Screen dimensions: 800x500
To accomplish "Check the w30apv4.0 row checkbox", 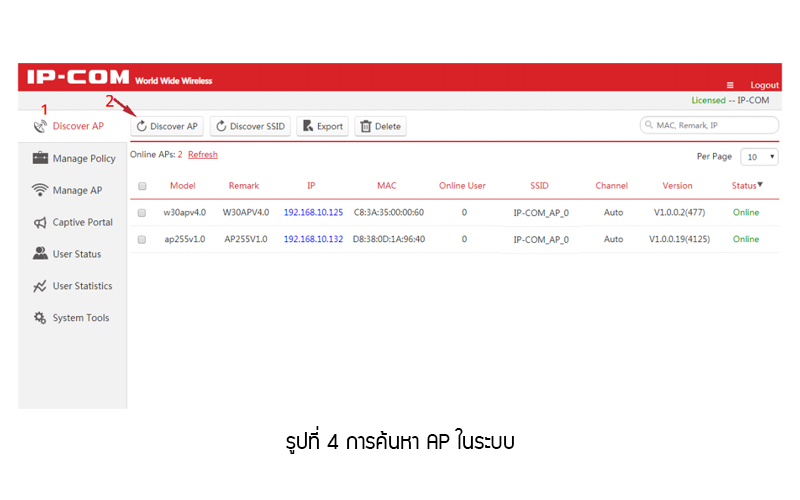I will tap(142, 213).
